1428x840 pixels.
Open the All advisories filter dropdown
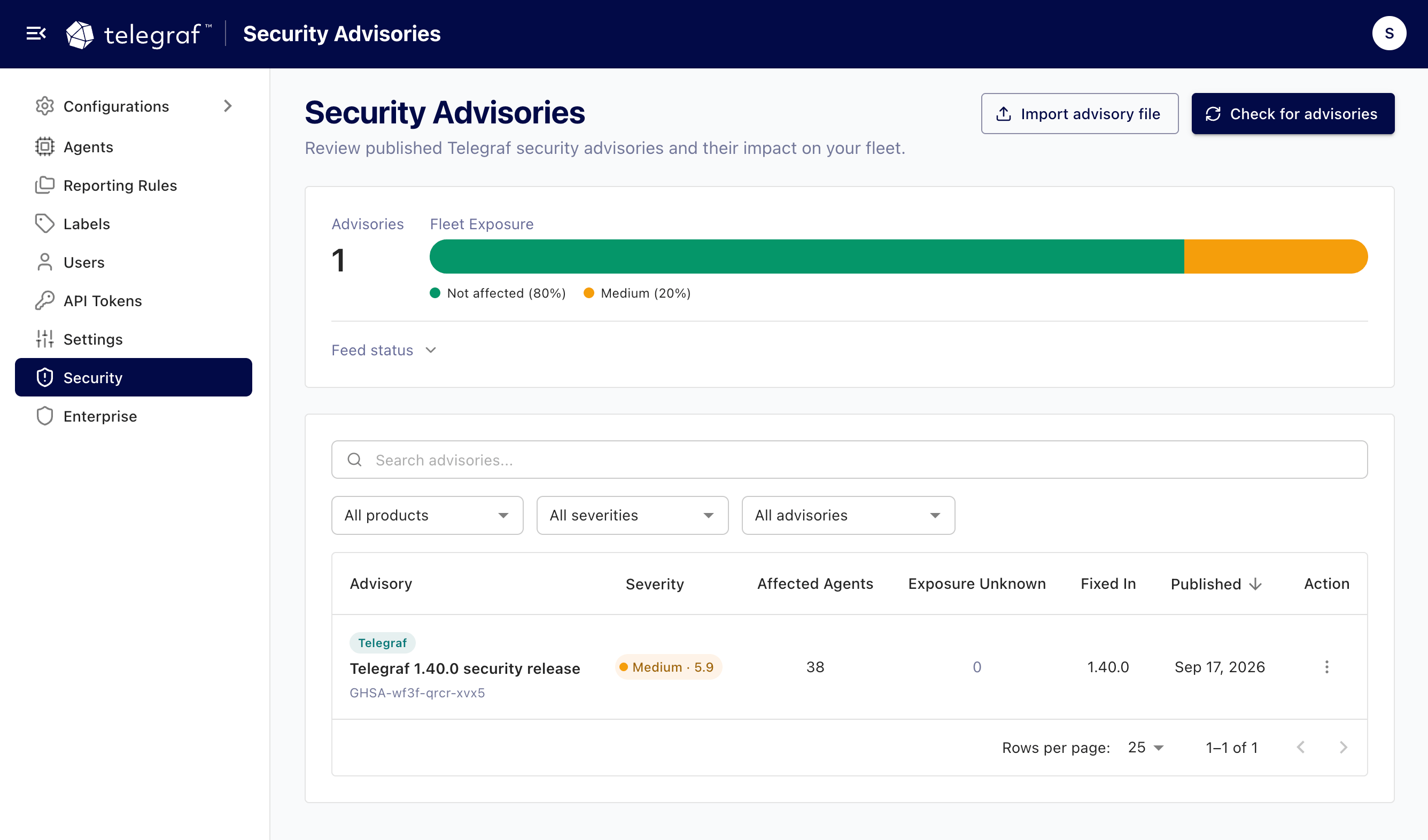tap(848, 516)
